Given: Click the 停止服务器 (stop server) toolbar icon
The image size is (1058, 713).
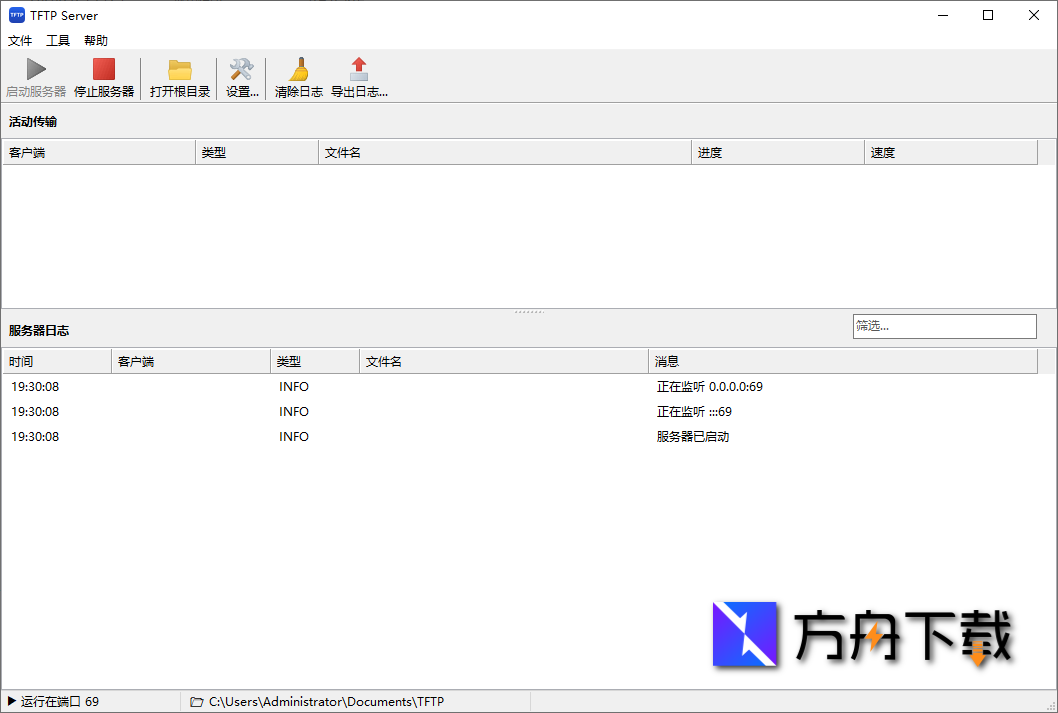Looking at the screenshot, I should tap(103, 68).
